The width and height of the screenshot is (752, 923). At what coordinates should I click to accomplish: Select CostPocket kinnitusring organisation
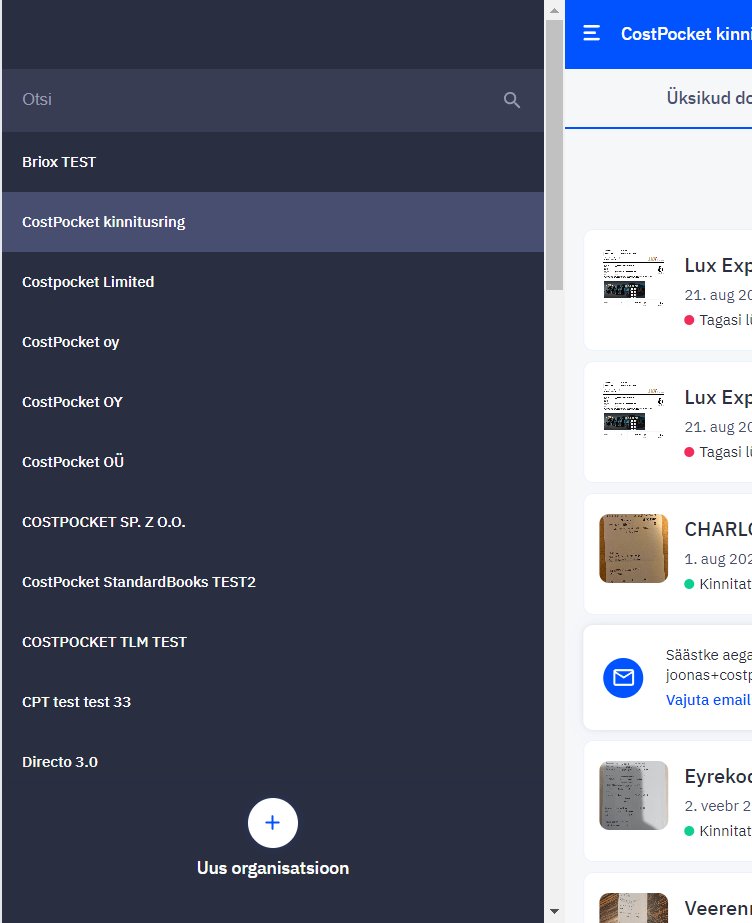click(x=273, y=222)
